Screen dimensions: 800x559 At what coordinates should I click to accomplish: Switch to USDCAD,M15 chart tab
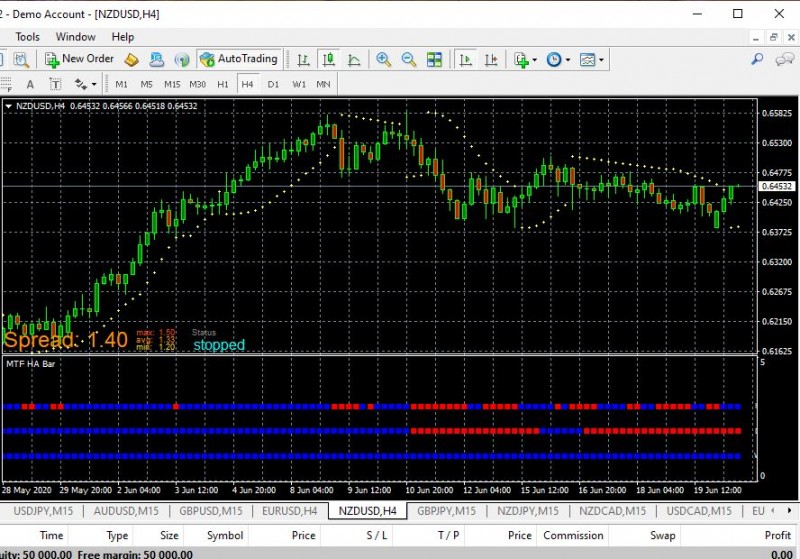pos(699,511)
